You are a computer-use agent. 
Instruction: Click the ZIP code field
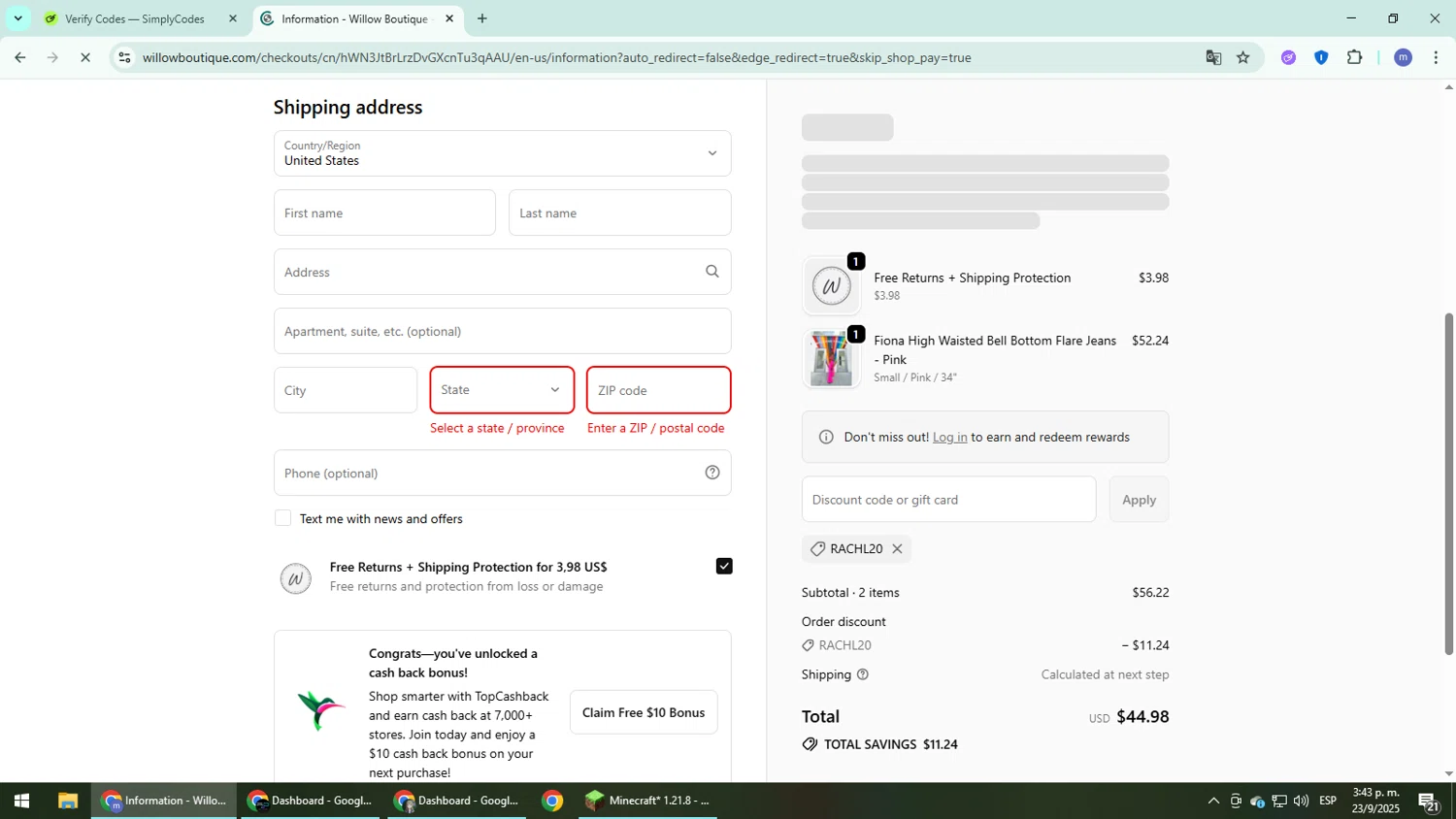click(x=659, y=390)
